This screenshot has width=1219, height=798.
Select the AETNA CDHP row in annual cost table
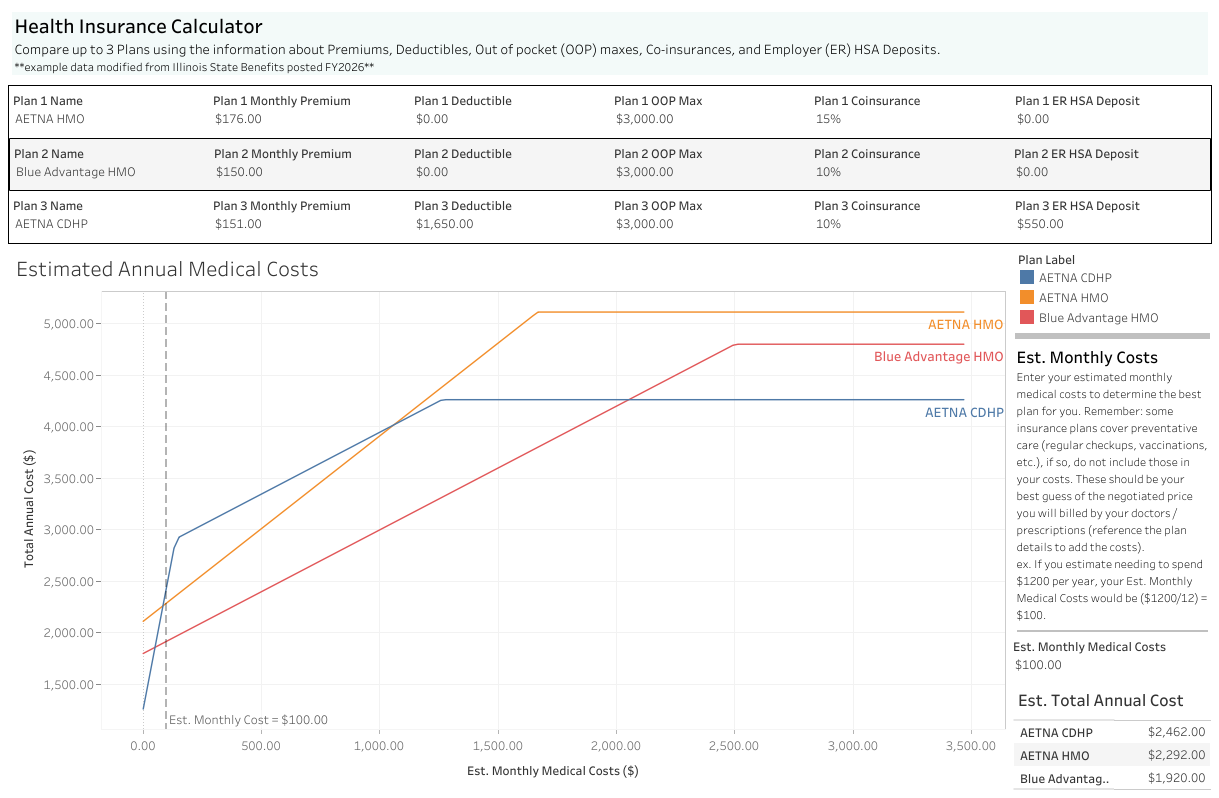(1110, 732)
